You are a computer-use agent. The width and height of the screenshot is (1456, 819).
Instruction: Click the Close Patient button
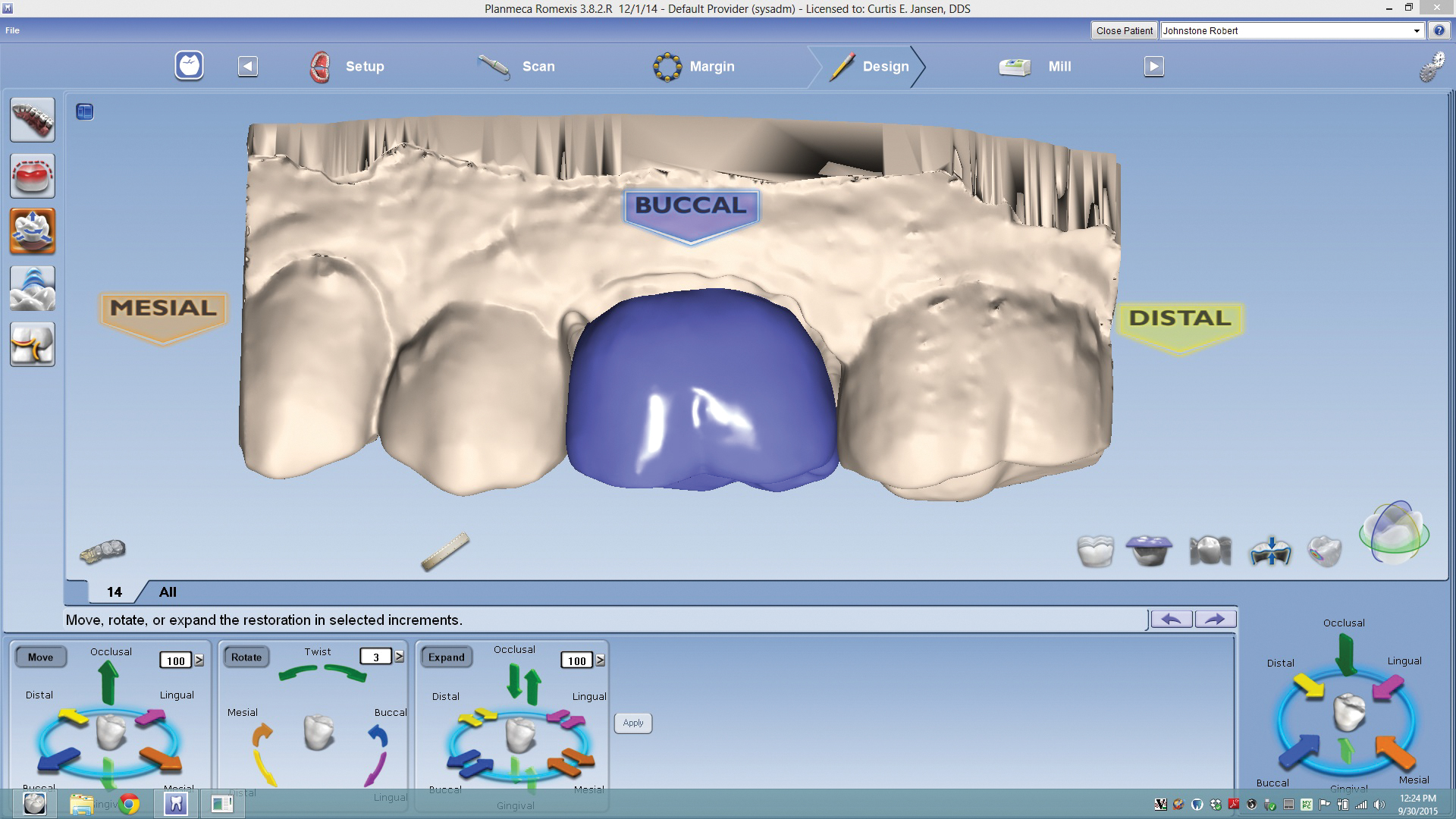(x=1124, y=31)
